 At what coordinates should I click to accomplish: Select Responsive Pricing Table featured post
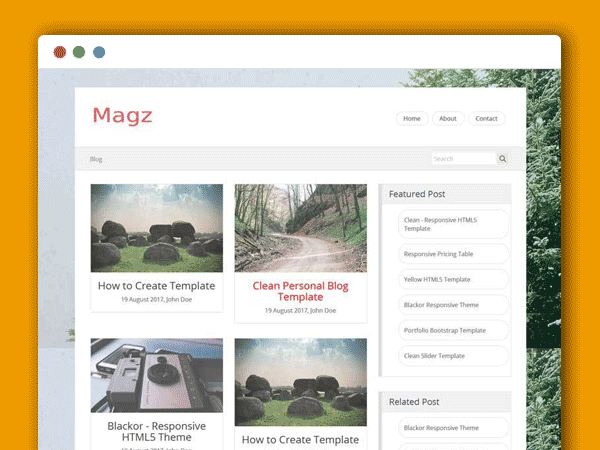coord(438,254)
